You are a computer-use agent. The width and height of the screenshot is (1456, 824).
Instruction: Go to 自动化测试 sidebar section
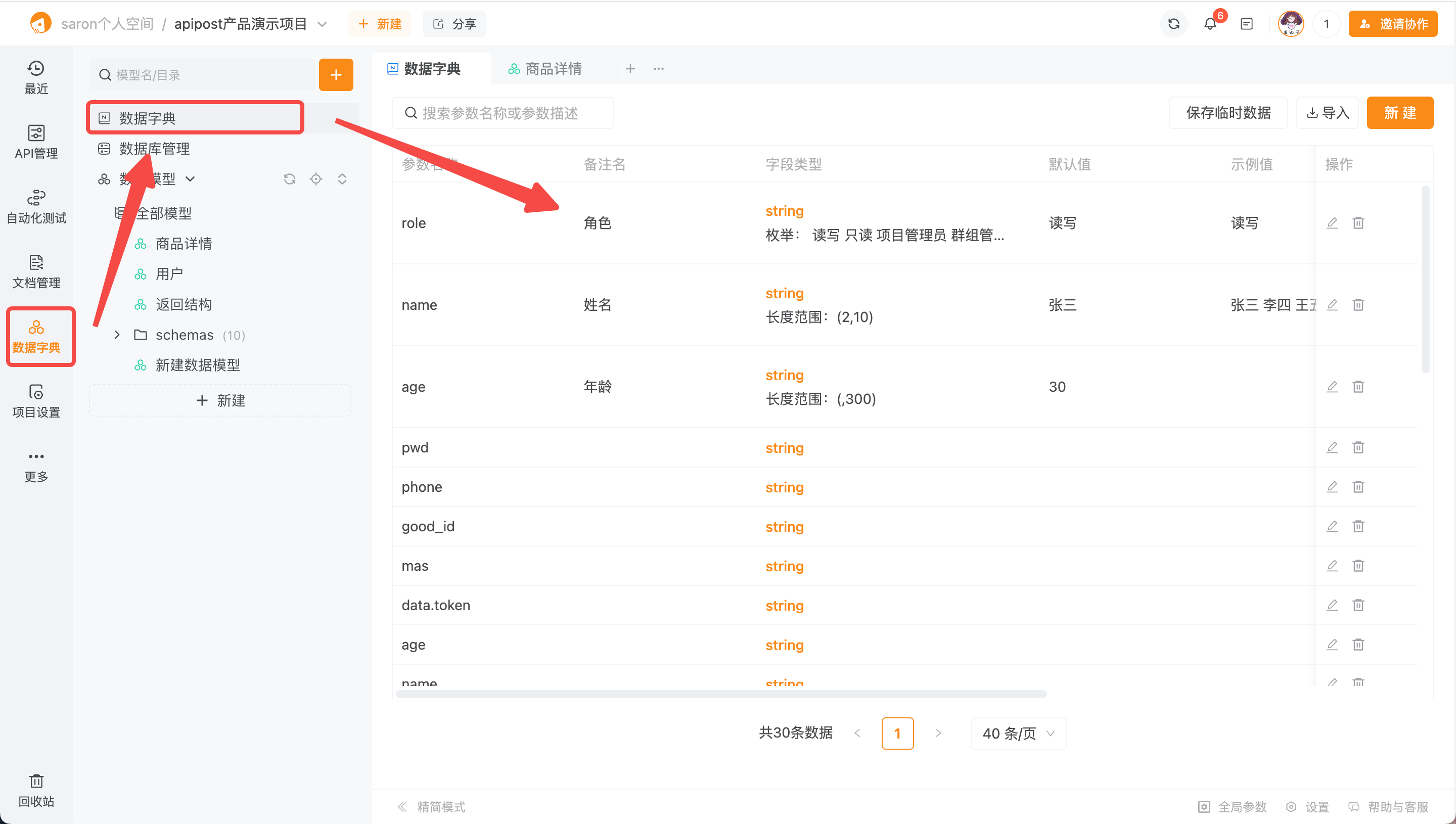tap(36, 207)
